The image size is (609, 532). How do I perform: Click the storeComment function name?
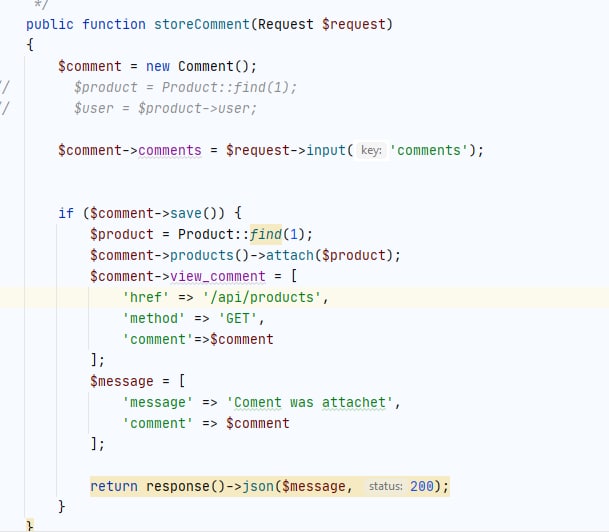click(x=202, y=24)
